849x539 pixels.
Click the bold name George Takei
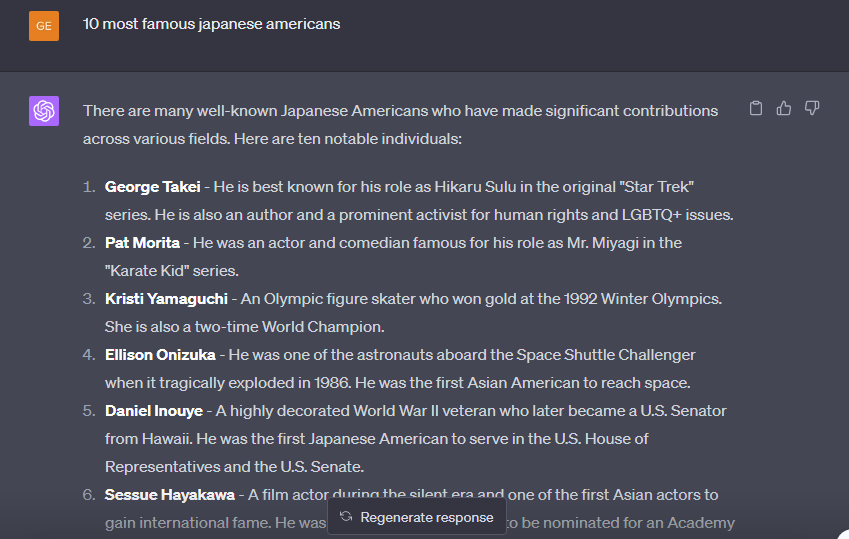click(x=153, y=187)
